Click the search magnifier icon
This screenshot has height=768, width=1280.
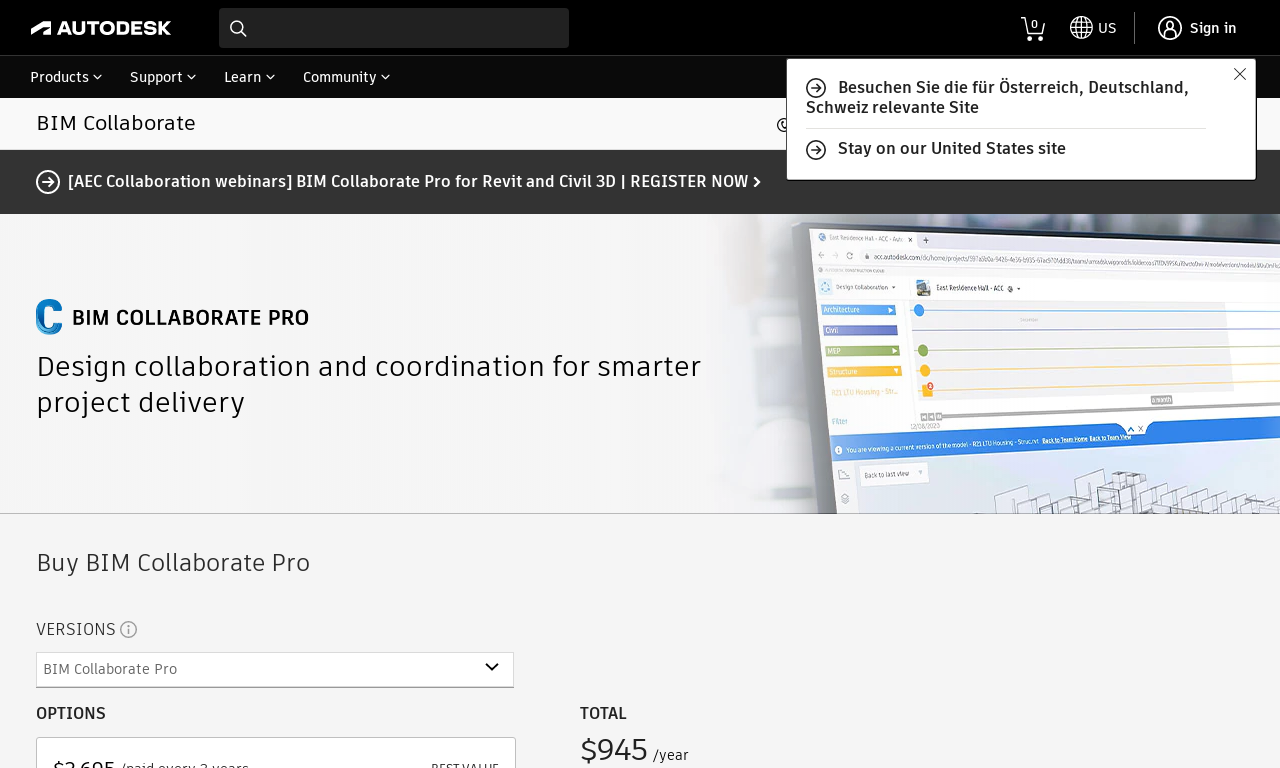coord(238,28)
